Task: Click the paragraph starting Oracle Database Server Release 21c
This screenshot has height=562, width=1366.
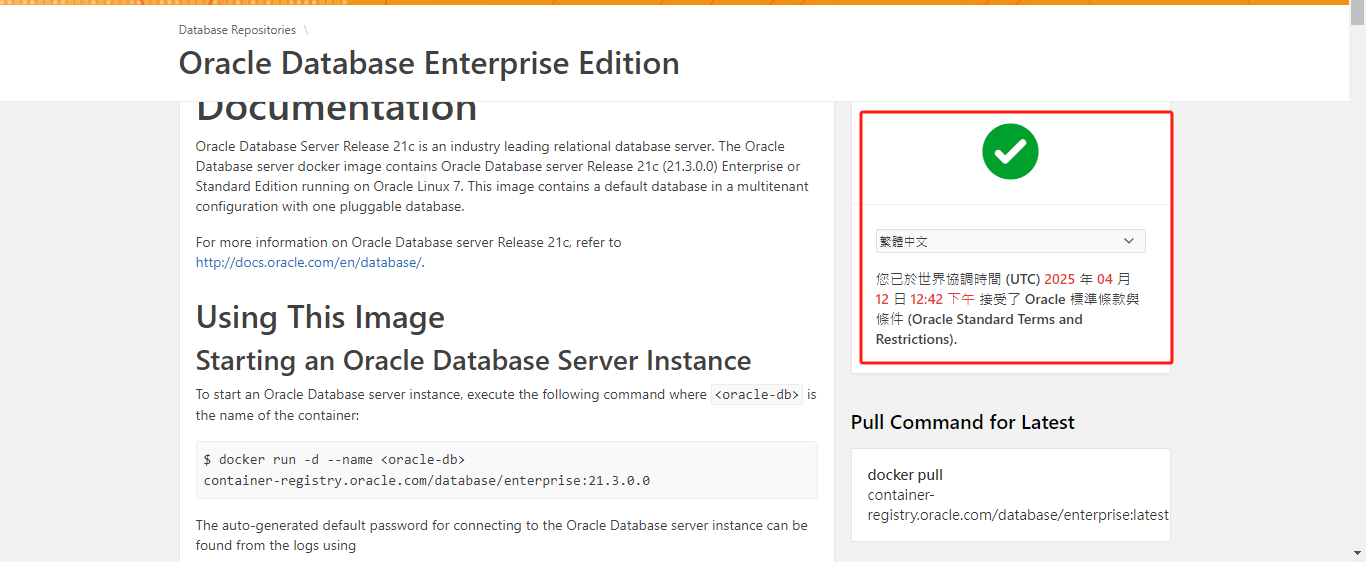Action: 502,176
